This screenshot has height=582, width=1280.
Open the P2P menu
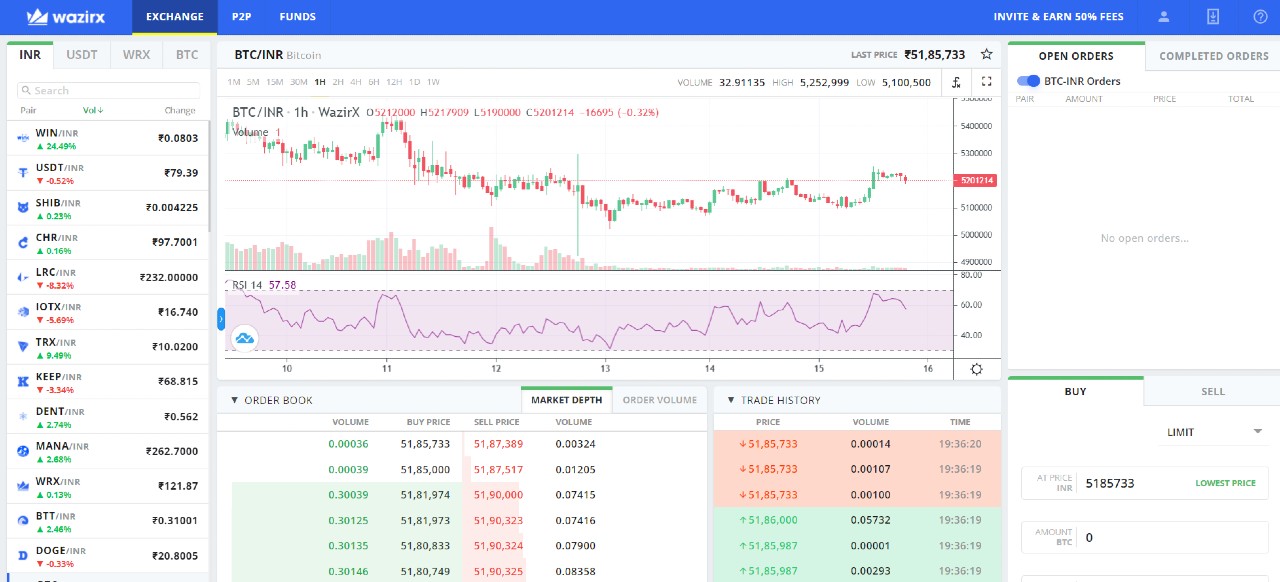coord(241,17)
